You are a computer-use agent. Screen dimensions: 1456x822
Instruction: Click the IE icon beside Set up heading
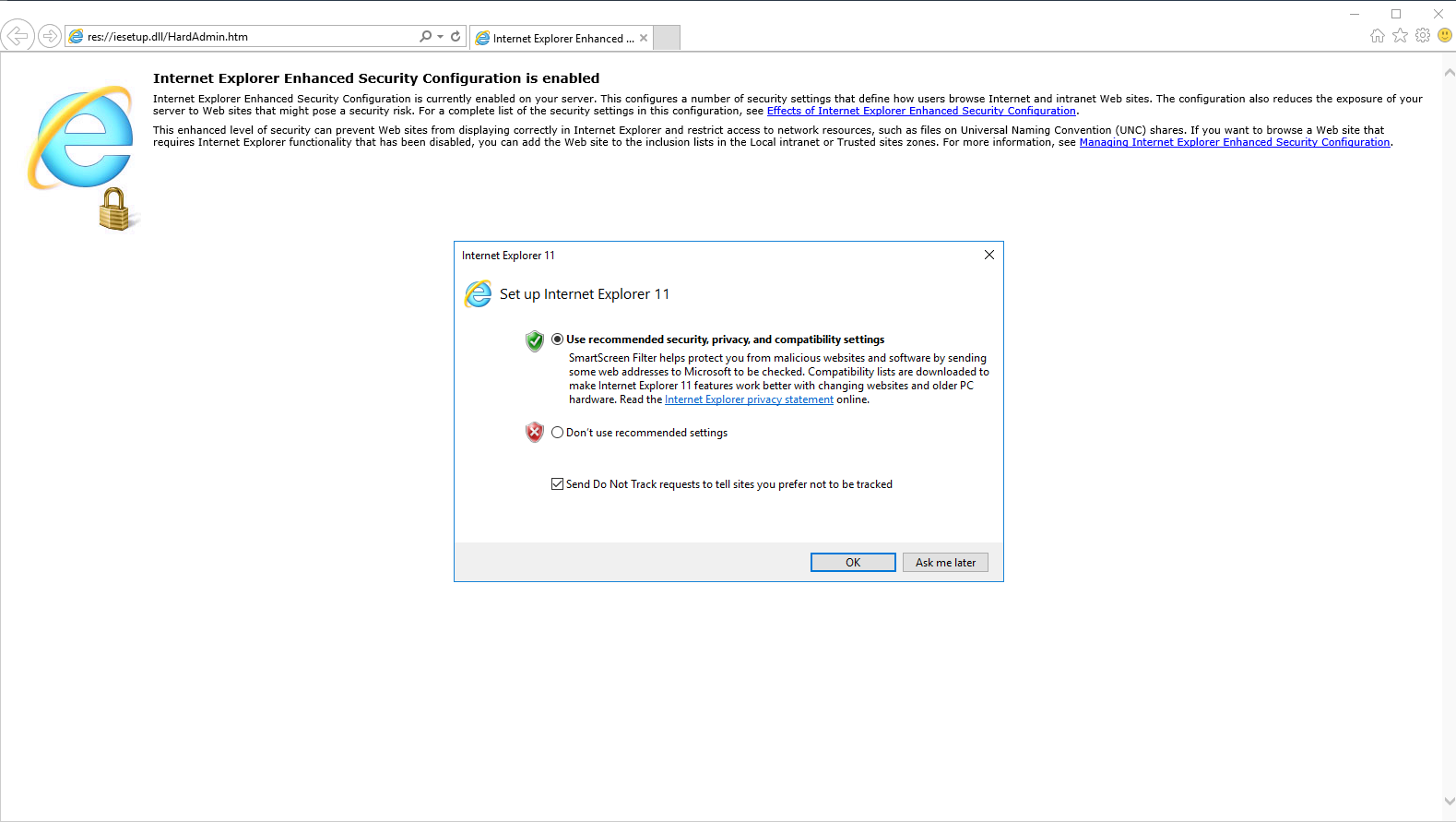click(x=479, y=294)
